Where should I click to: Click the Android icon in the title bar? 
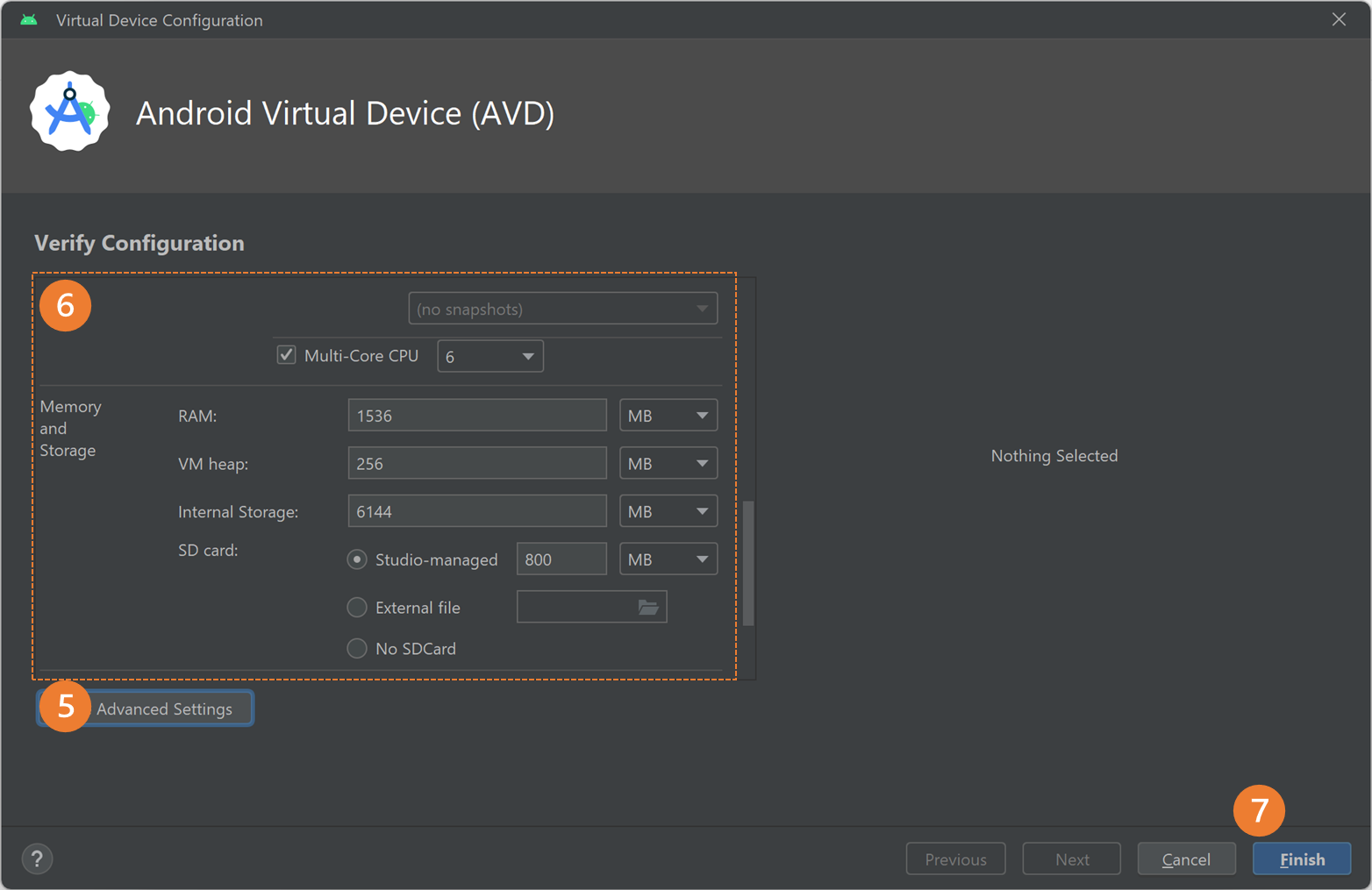click(29, 19)
